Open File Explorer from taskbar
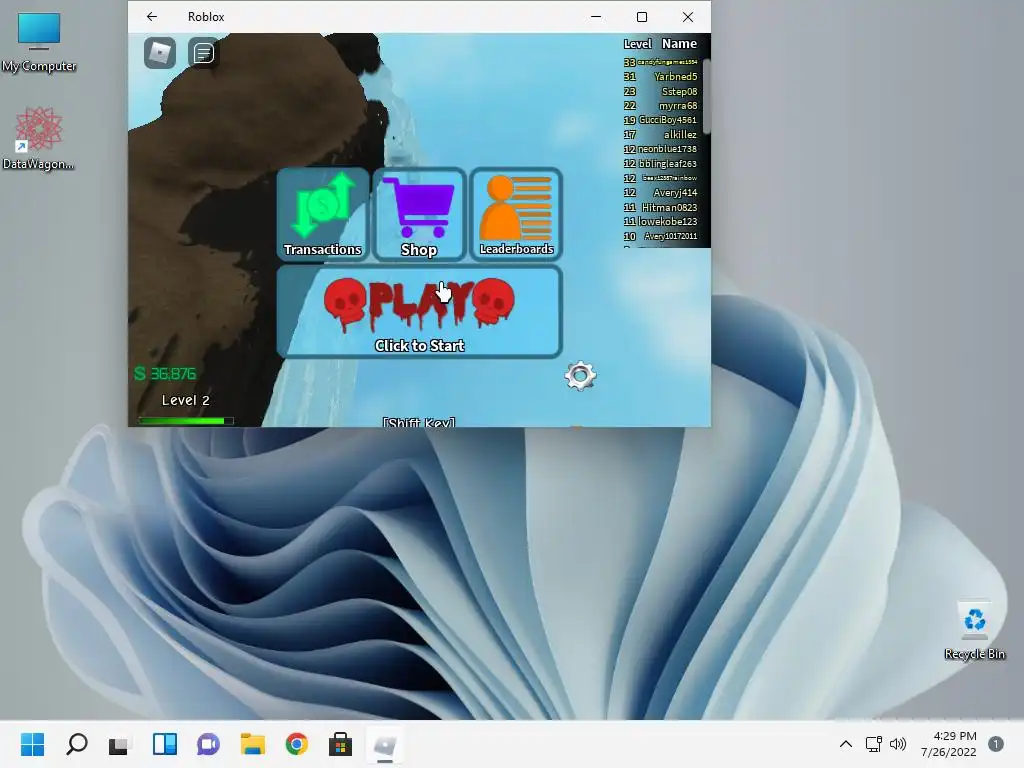The width and height of the screenshot is (1024, 768). coord(252,744)
